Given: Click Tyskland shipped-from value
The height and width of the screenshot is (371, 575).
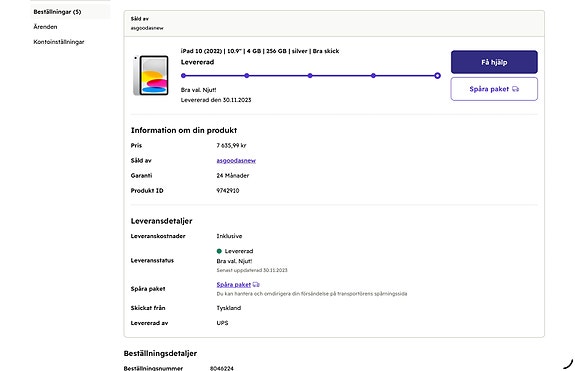Looking at the screenshot, I should tap(228, 308).
